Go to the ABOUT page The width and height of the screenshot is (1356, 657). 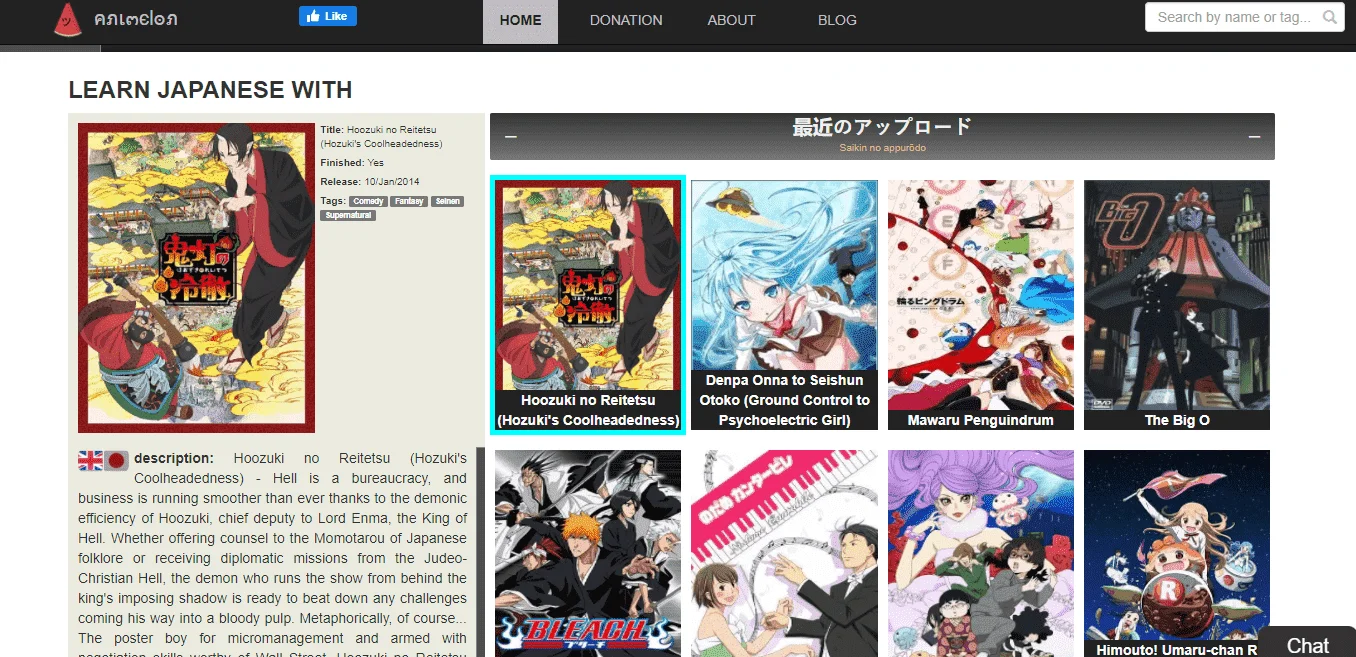(731, 20)
